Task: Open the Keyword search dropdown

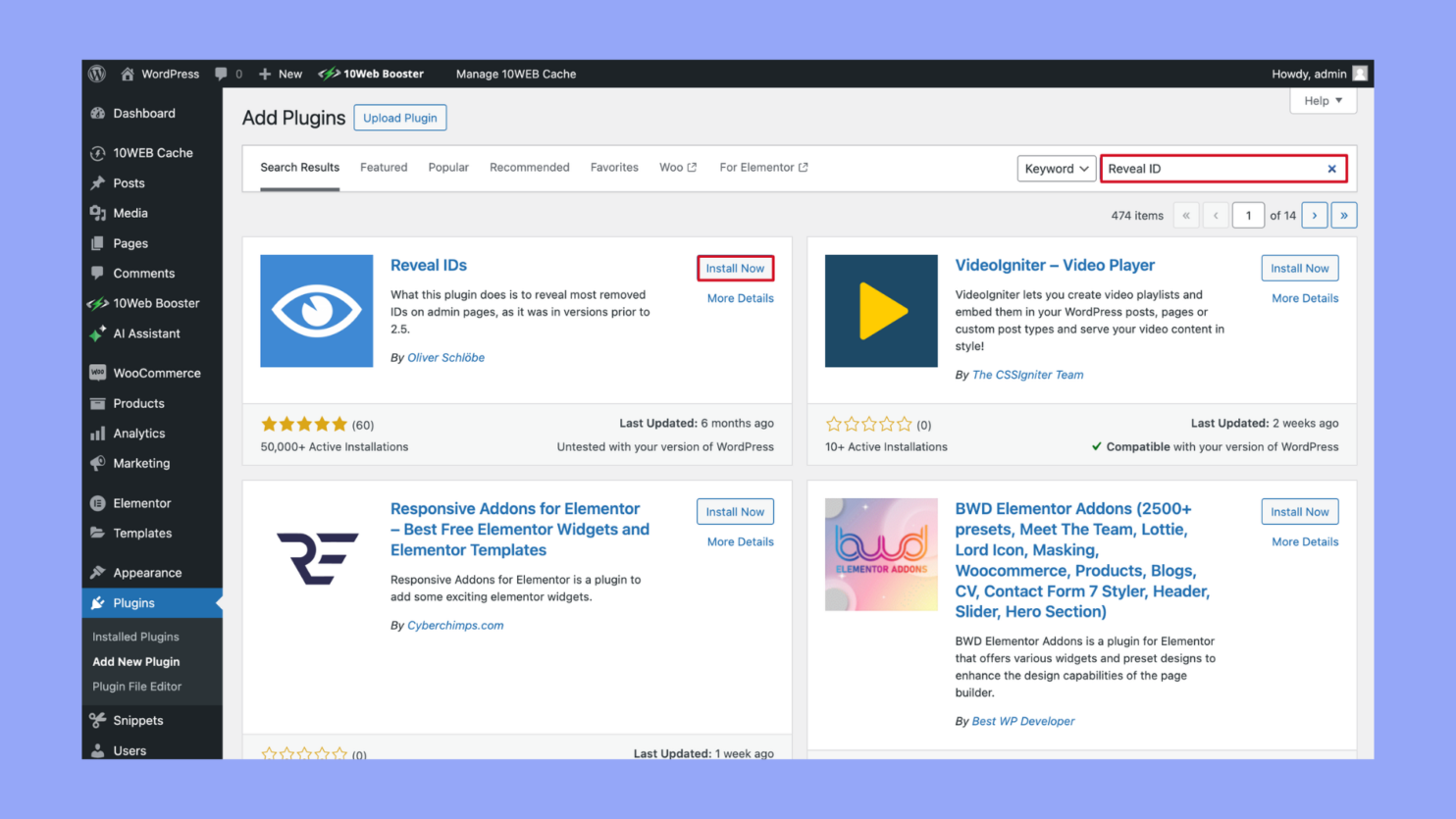Action: point(1056,168)
